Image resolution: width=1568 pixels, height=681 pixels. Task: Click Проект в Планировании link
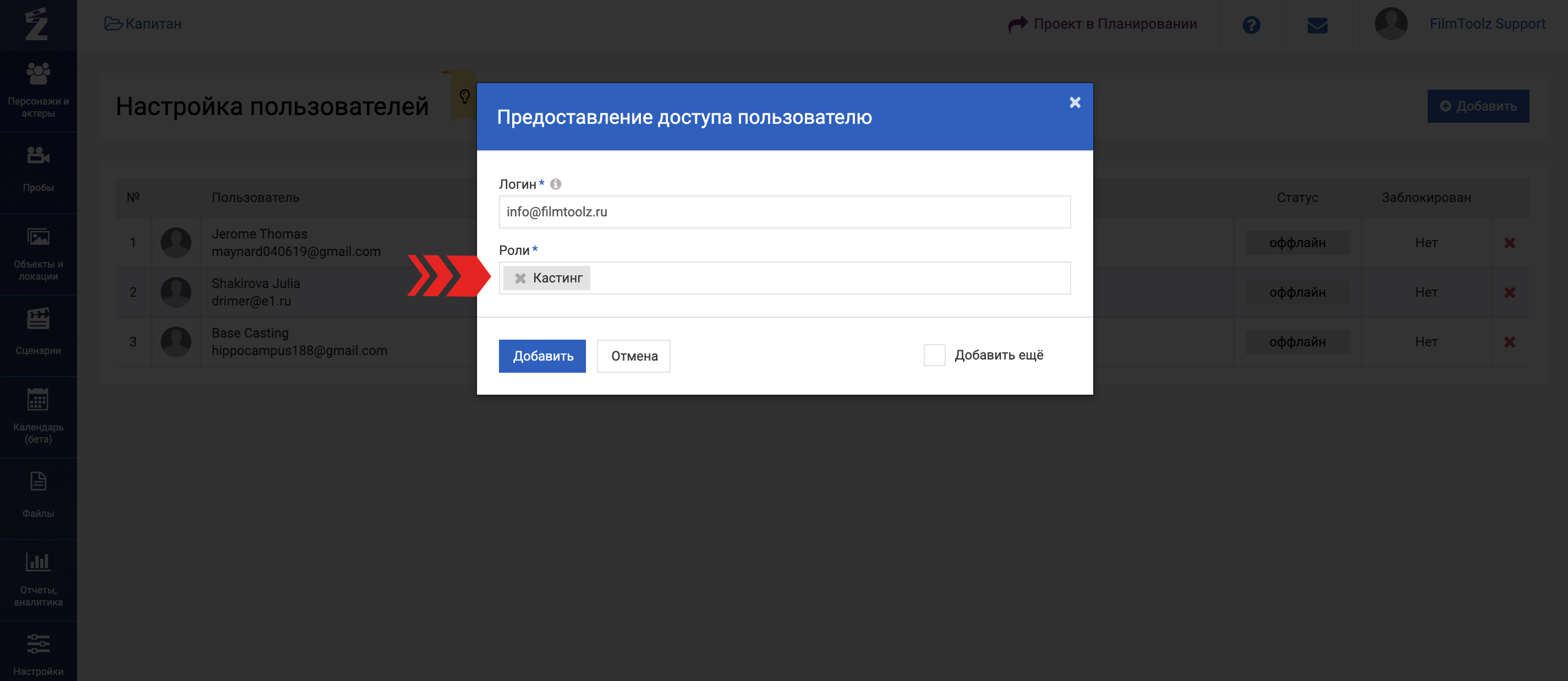1103,24
